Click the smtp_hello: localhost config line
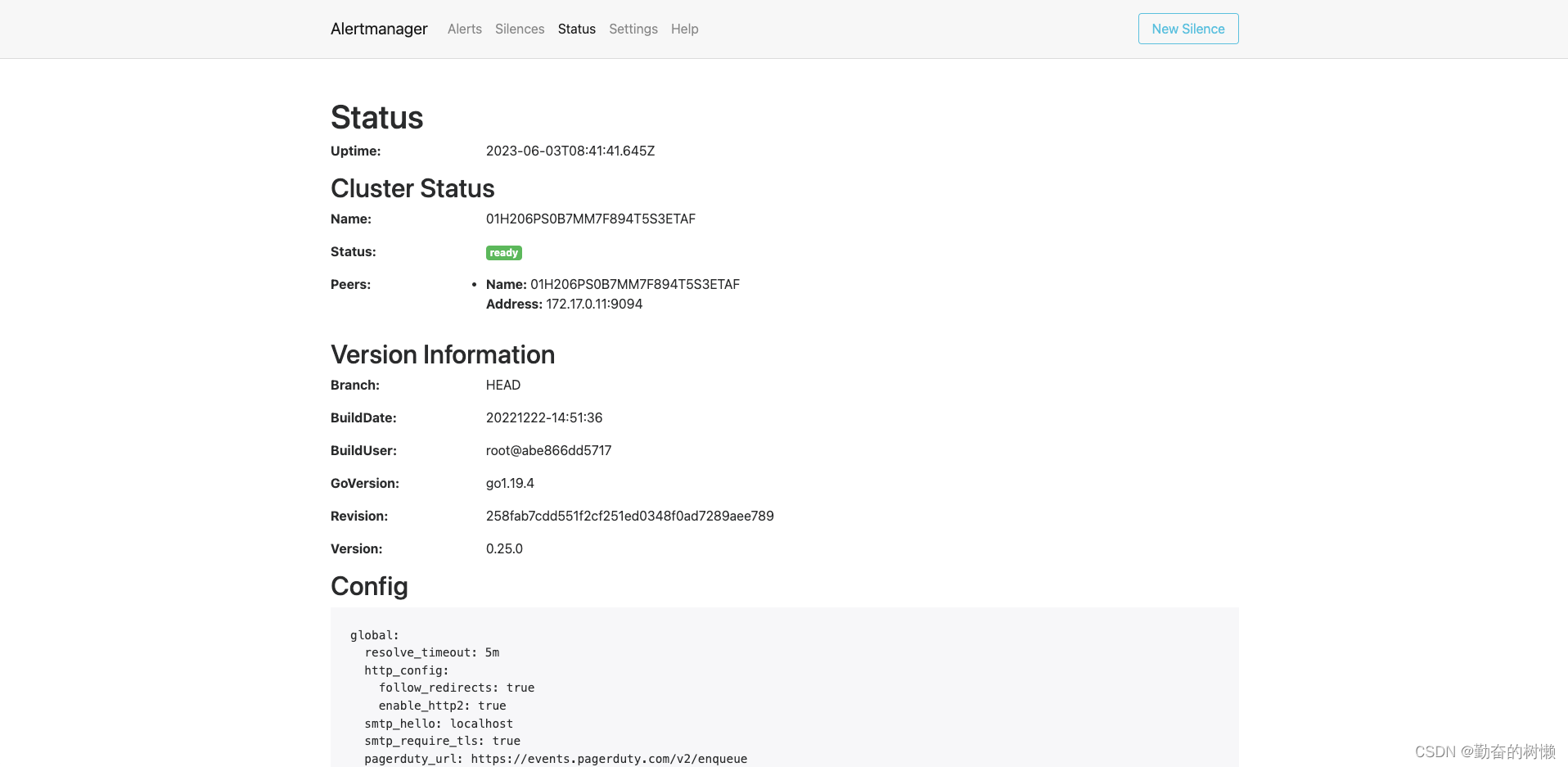The width and height of the screenshot is (1568, 767). (x=439, y=724)
